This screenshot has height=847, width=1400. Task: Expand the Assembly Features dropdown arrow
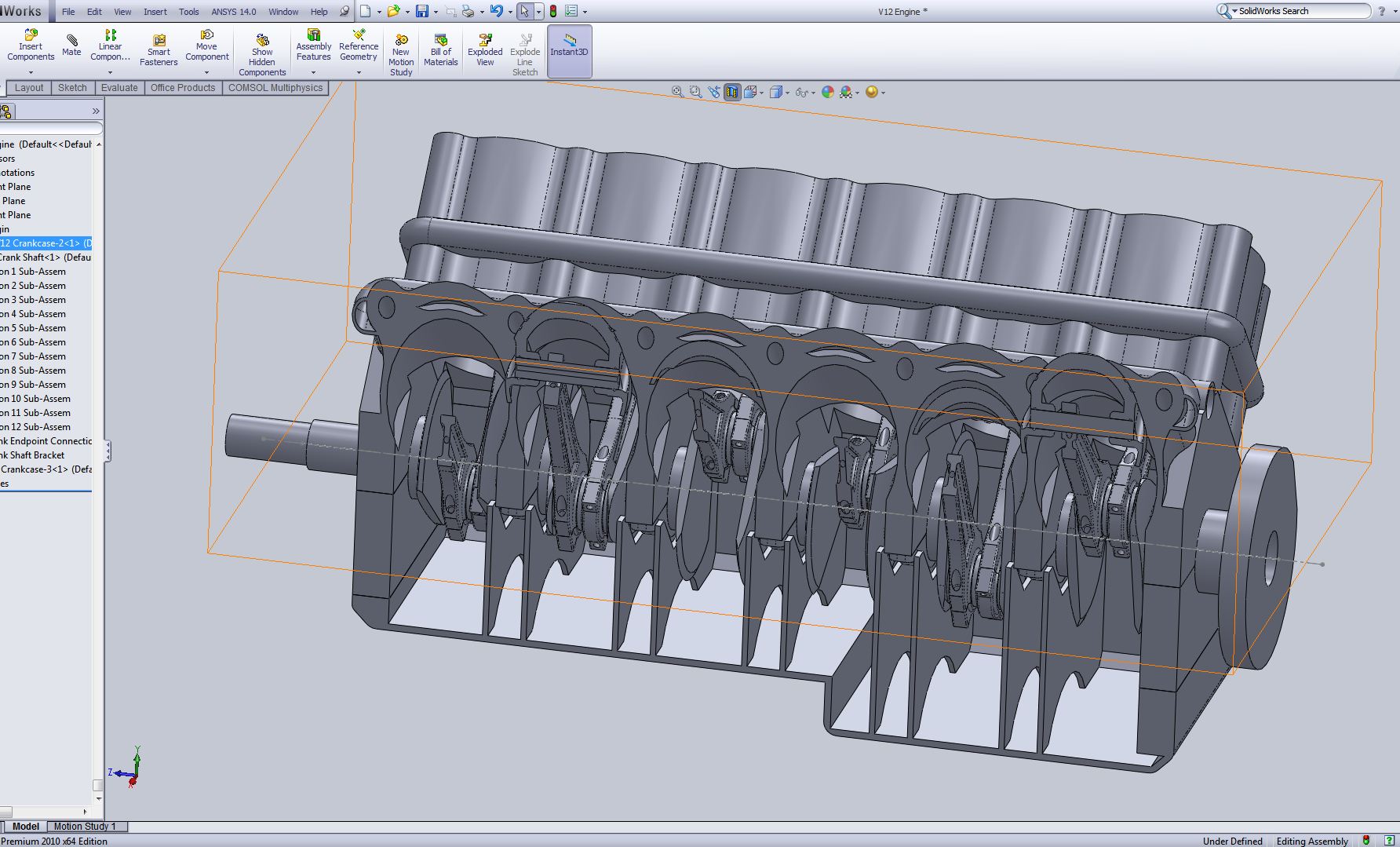click(313, 72)
